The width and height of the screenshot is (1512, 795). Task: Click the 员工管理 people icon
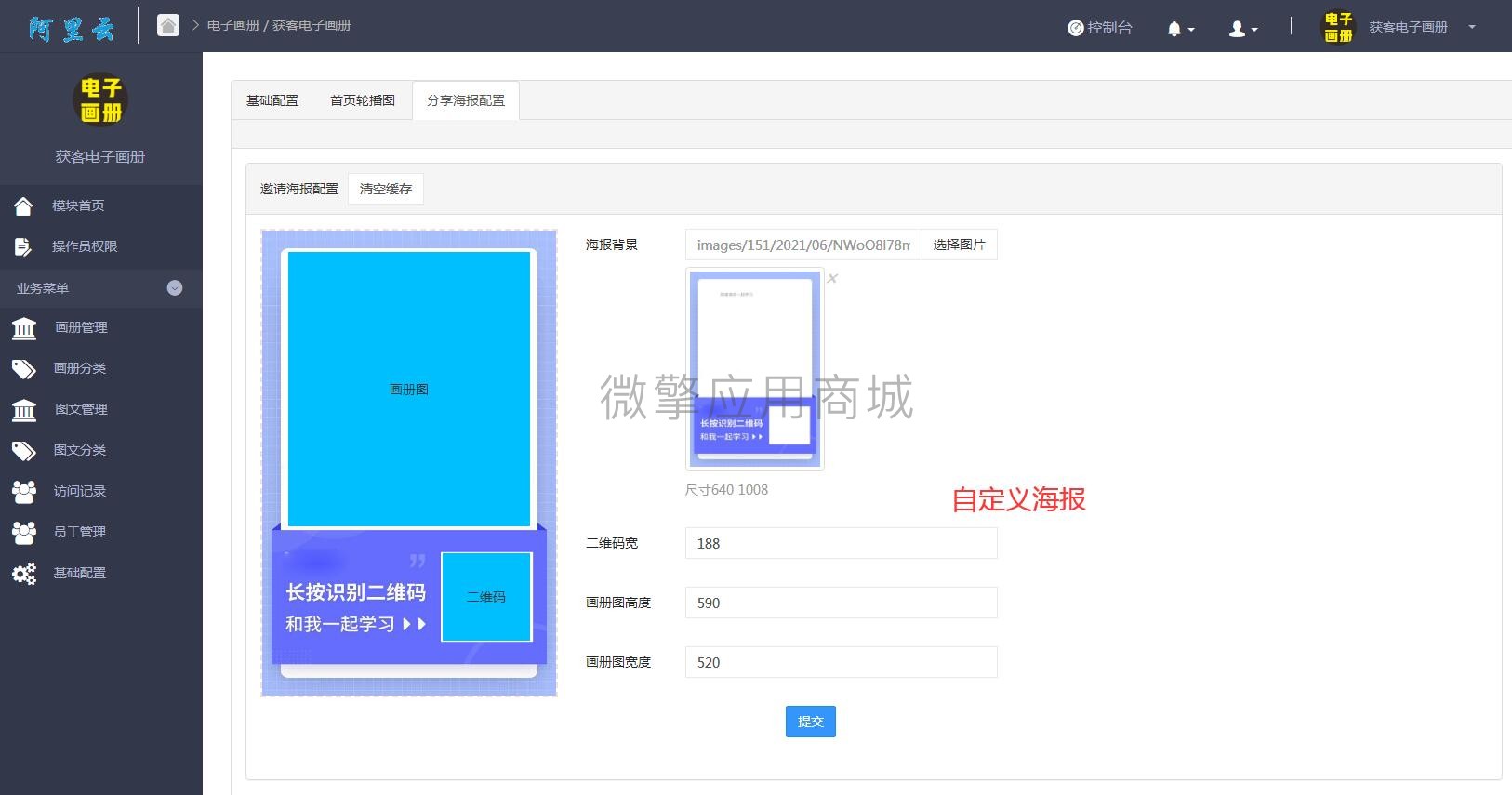(x=24, y=532)
